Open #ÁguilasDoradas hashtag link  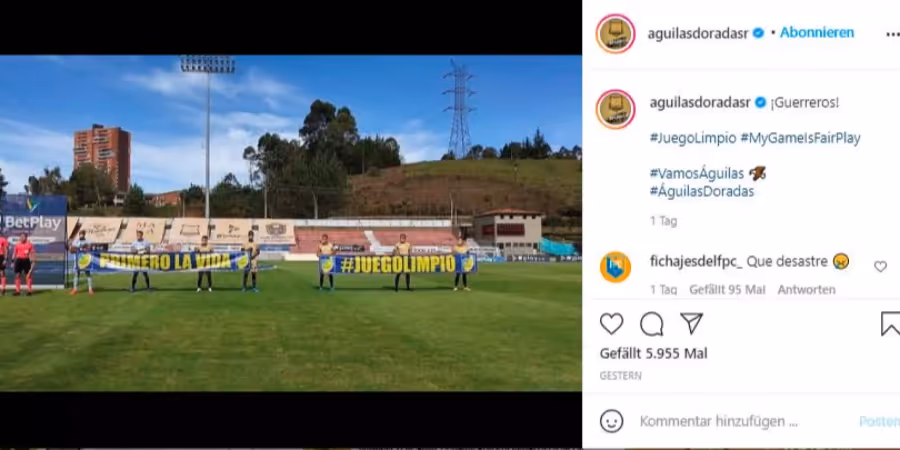pos(701,191)
